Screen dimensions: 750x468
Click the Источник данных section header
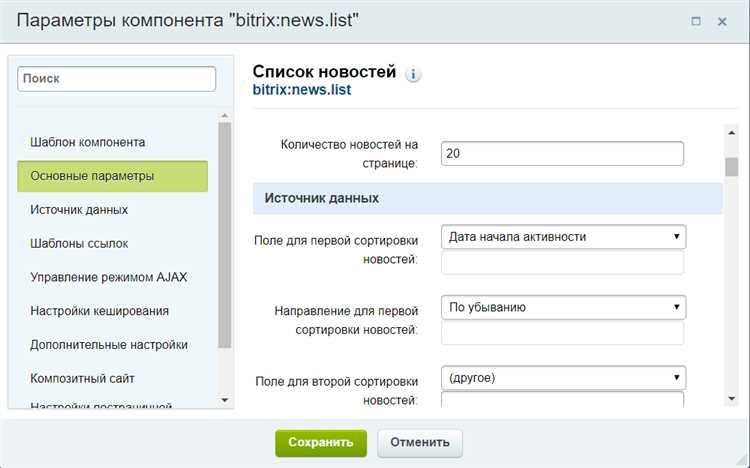click(x=487, y=198)
